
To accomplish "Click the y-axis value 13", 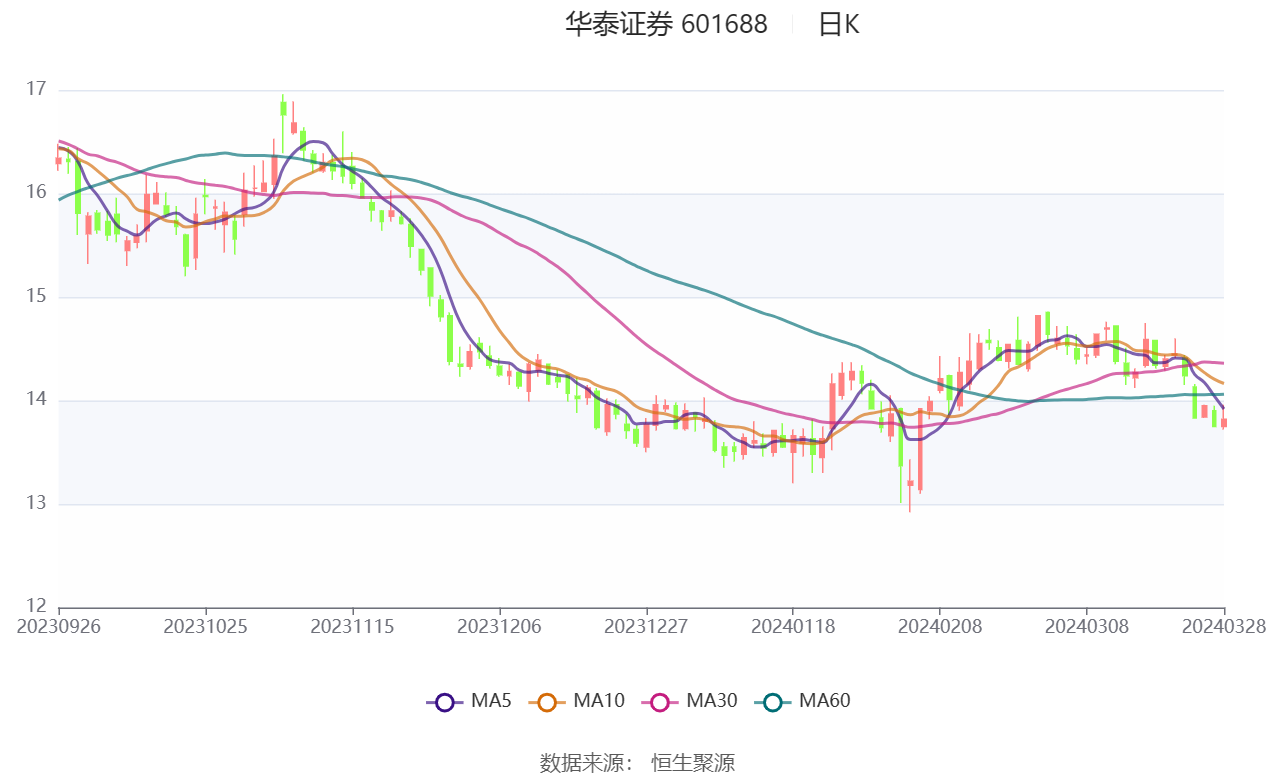I will point(36,504).
